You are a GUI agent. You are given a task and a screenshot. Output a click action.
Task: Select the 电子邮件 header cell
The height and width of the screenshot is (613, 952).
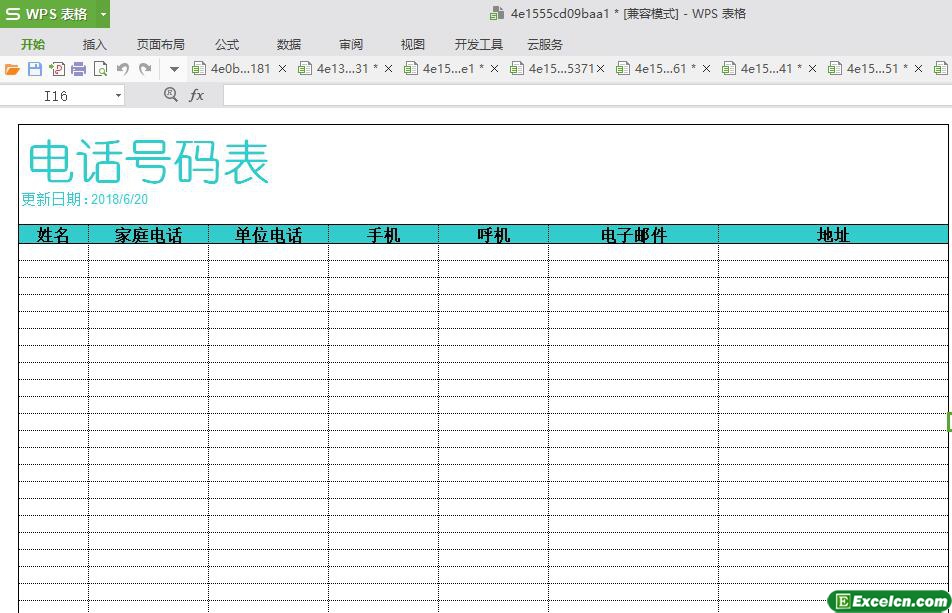[x=633, y=235]
